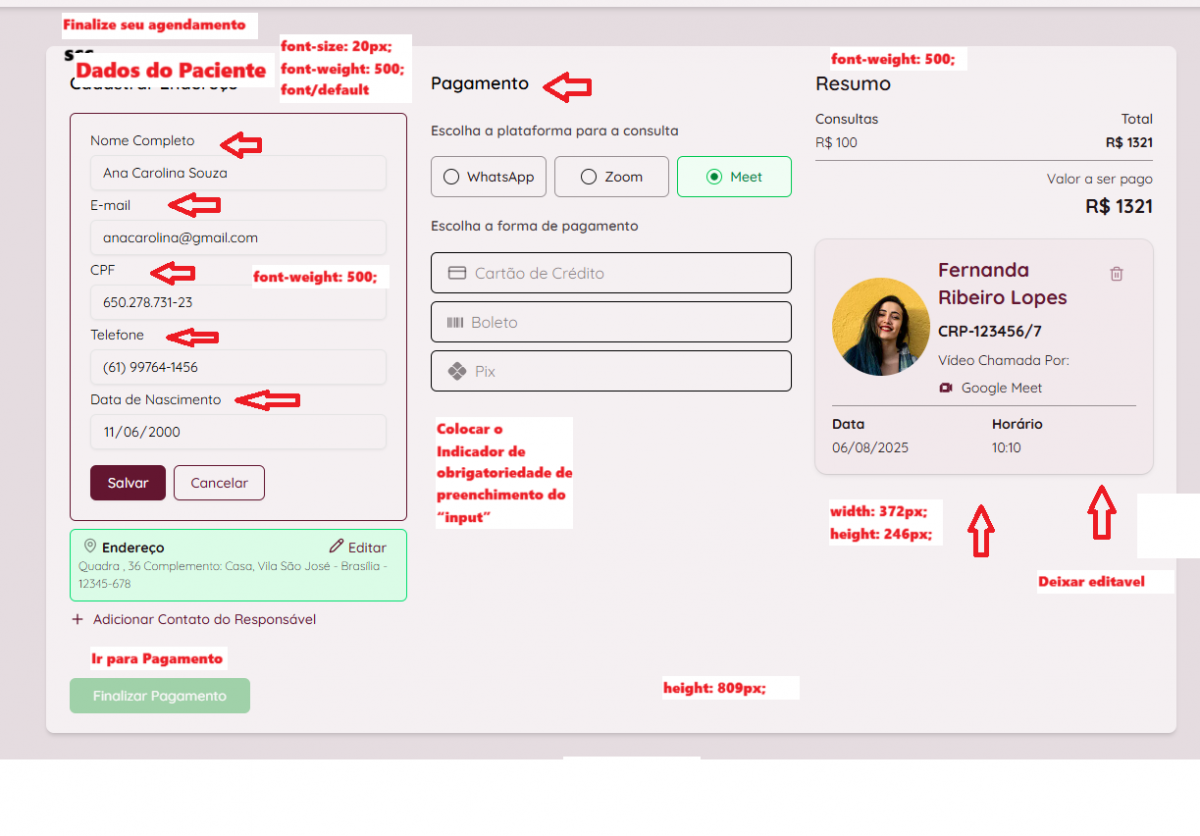
Task: Select the WhatsApp radio option
Action: coord(451,177)
